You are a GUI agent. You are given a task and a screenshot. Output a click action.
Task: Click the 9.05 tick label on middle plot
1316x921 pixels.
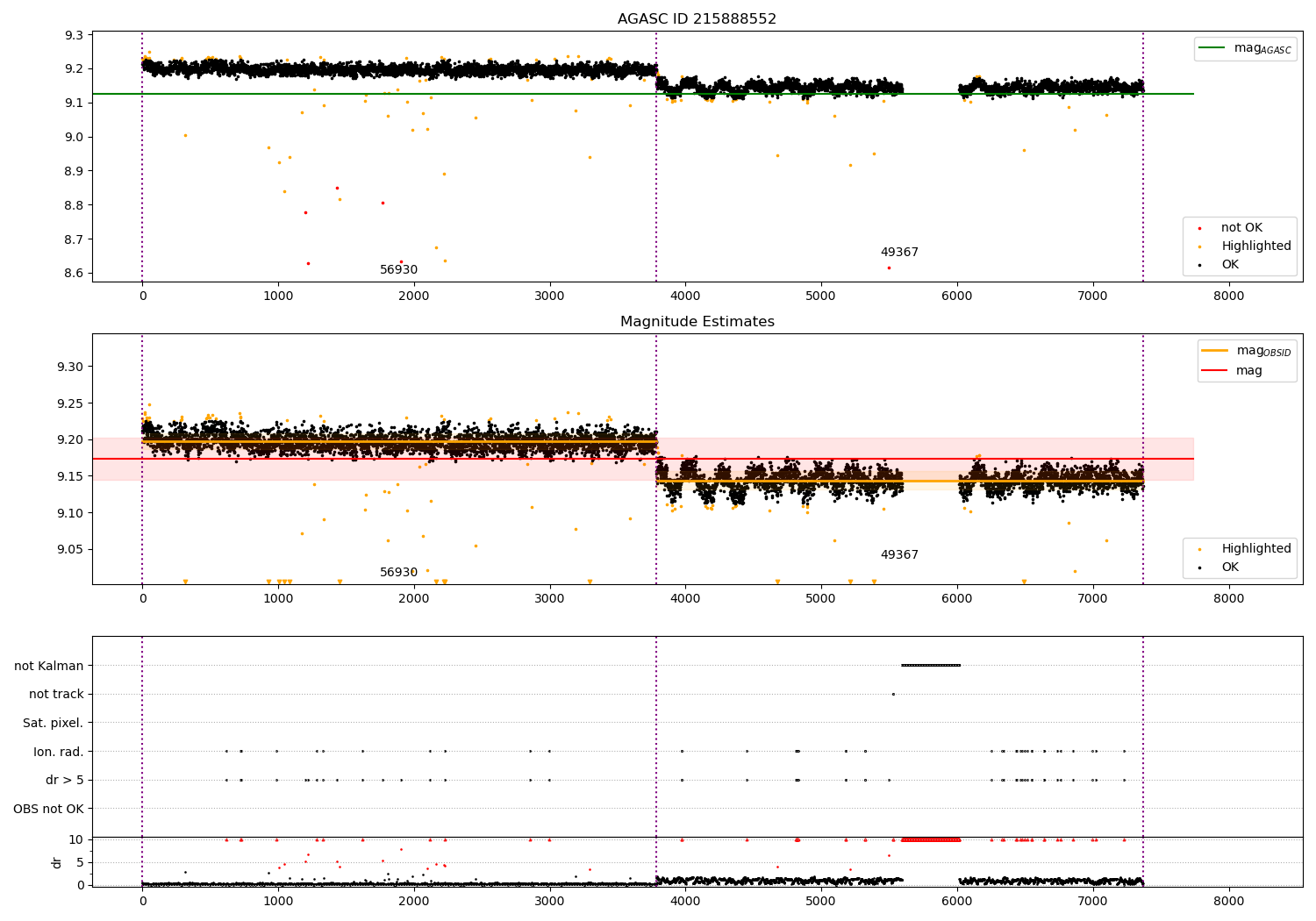coord(72,550)
